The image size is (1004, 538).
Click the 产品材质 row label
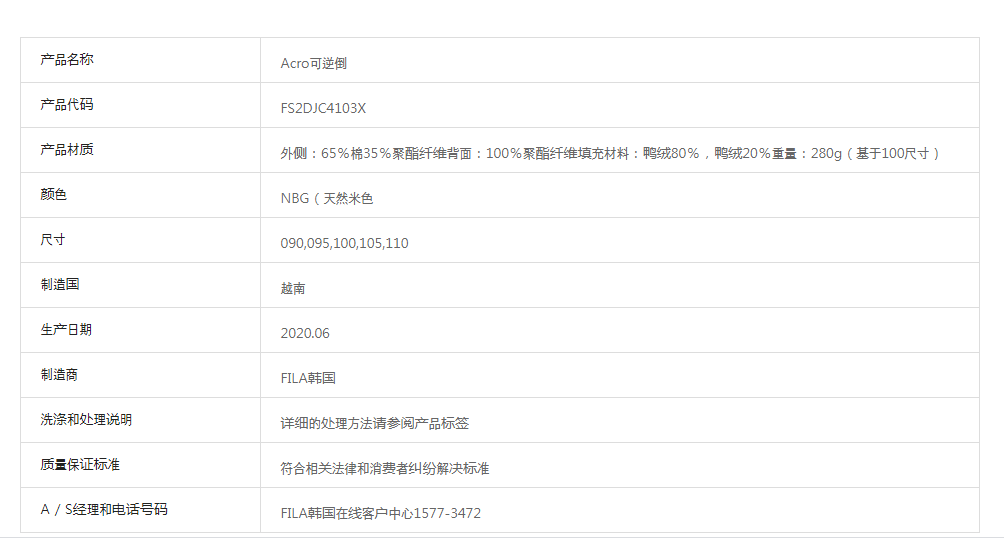(x=67, y=150)
